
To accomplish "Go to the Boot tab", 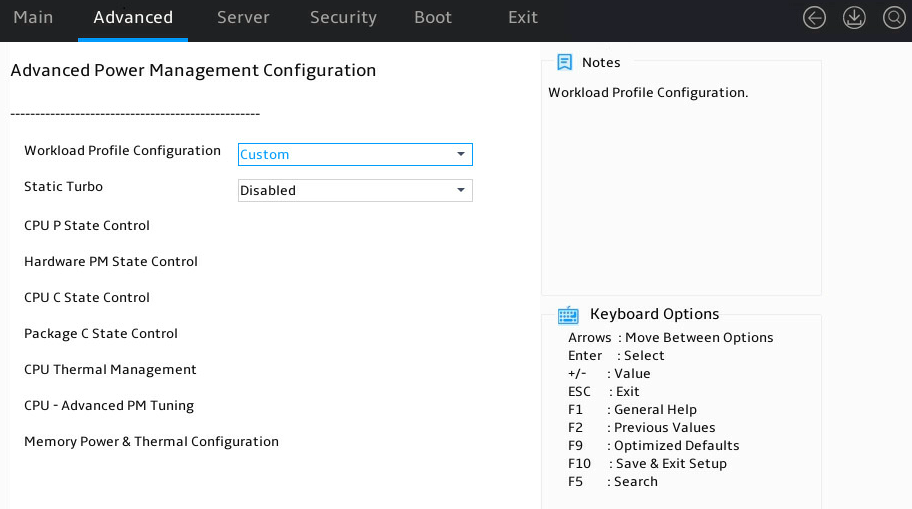I will point(433,17).
